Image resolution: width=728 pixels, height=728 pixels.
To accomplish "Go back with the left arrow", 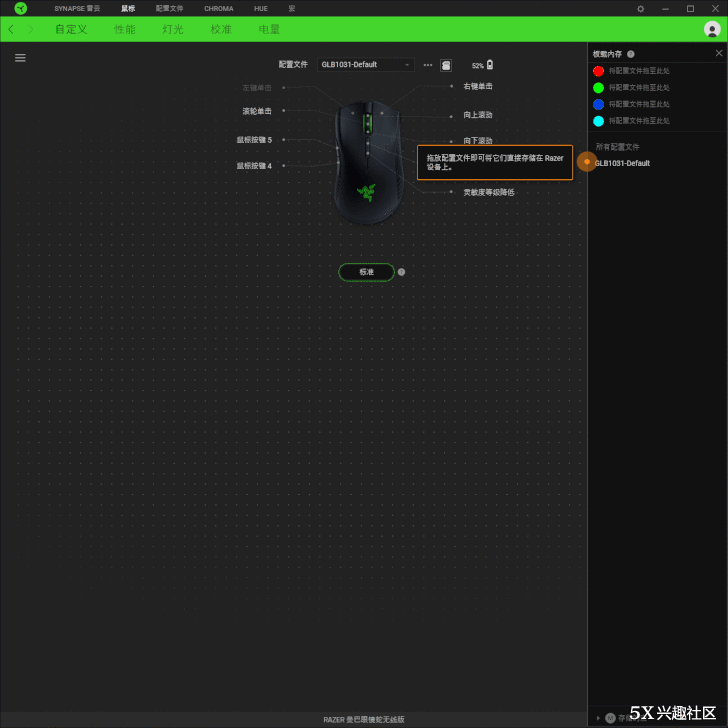I will (11, 29).
